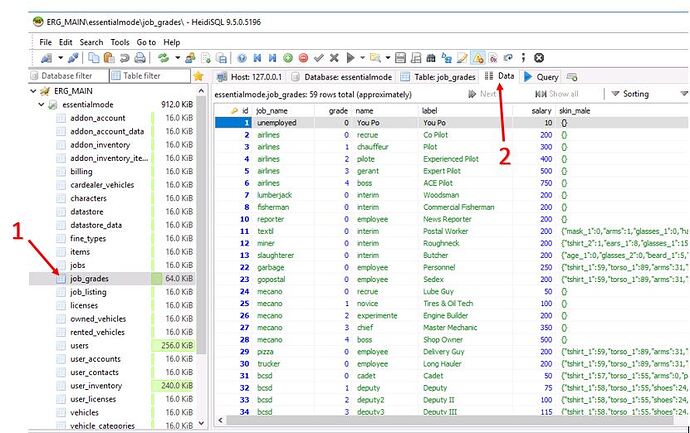This screenshot has height=433, width=690.
Task: Click the 'unemployed' job_name cell
Action: pyautogui.click(x=284, y=123)
